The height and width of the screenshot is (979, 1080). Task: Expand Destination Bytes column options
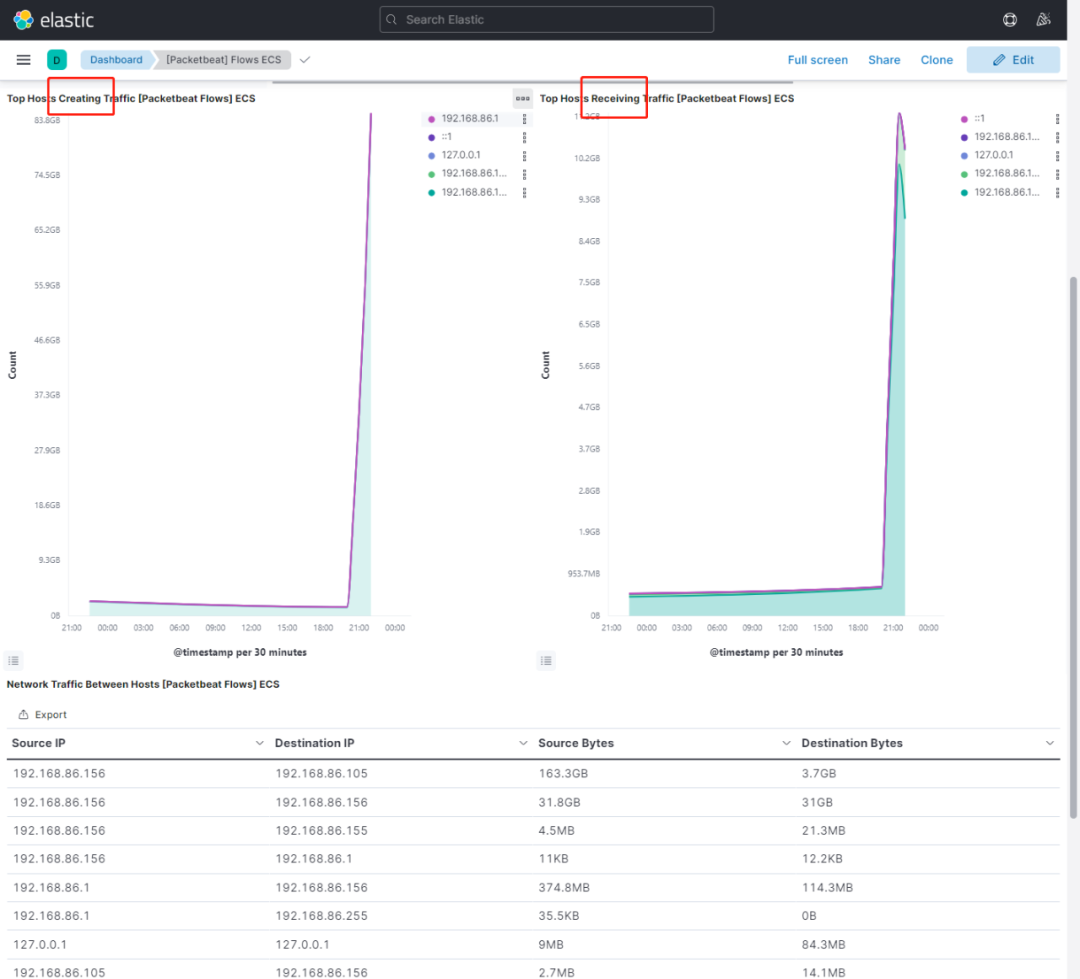[1050, 743]
